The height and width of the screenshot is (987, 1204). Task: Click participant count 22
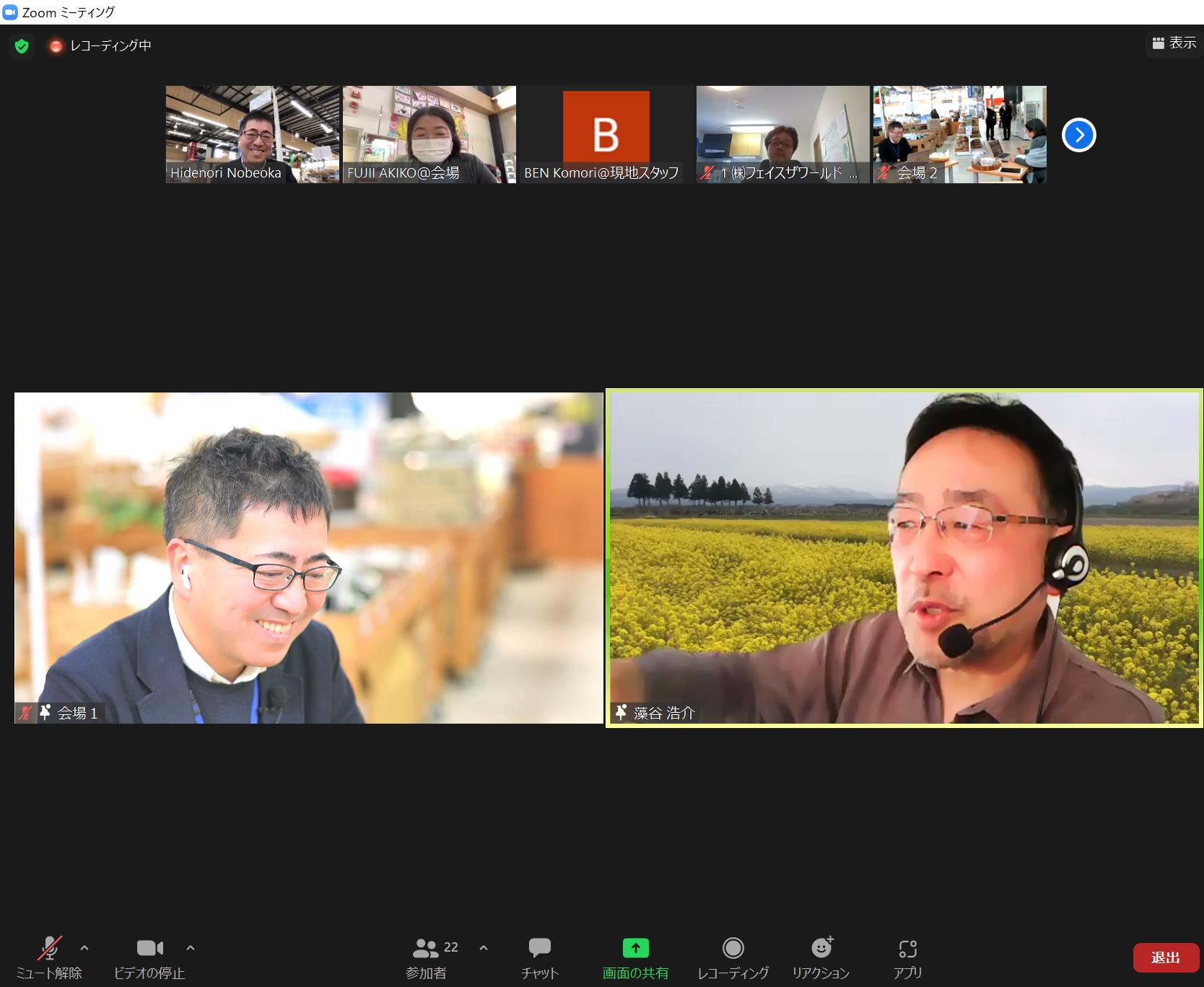451,947
